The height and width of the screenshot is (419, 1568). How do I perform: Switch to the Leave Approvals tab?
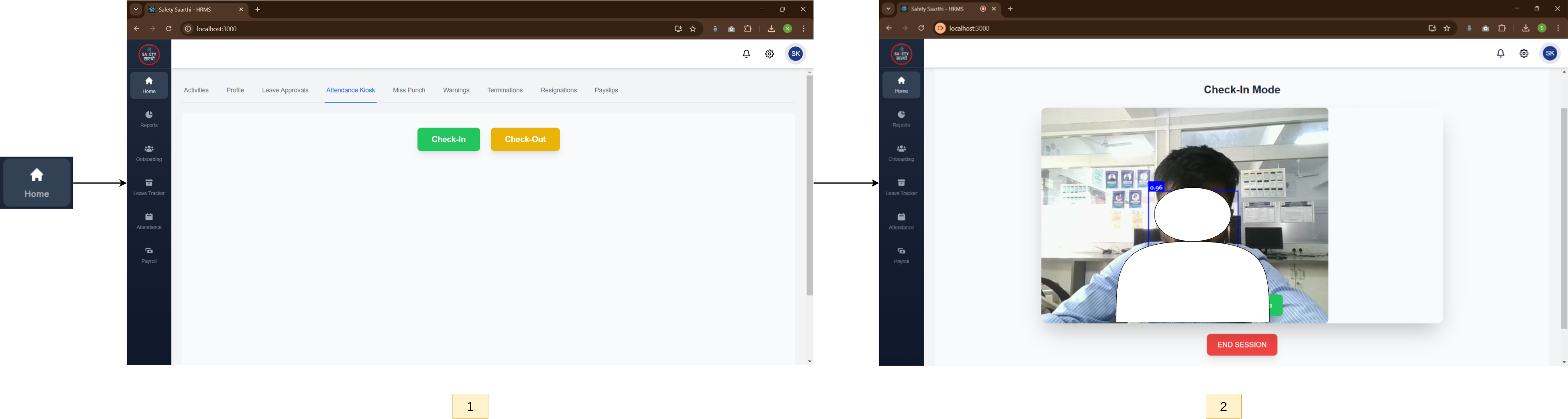coord(285,91)
